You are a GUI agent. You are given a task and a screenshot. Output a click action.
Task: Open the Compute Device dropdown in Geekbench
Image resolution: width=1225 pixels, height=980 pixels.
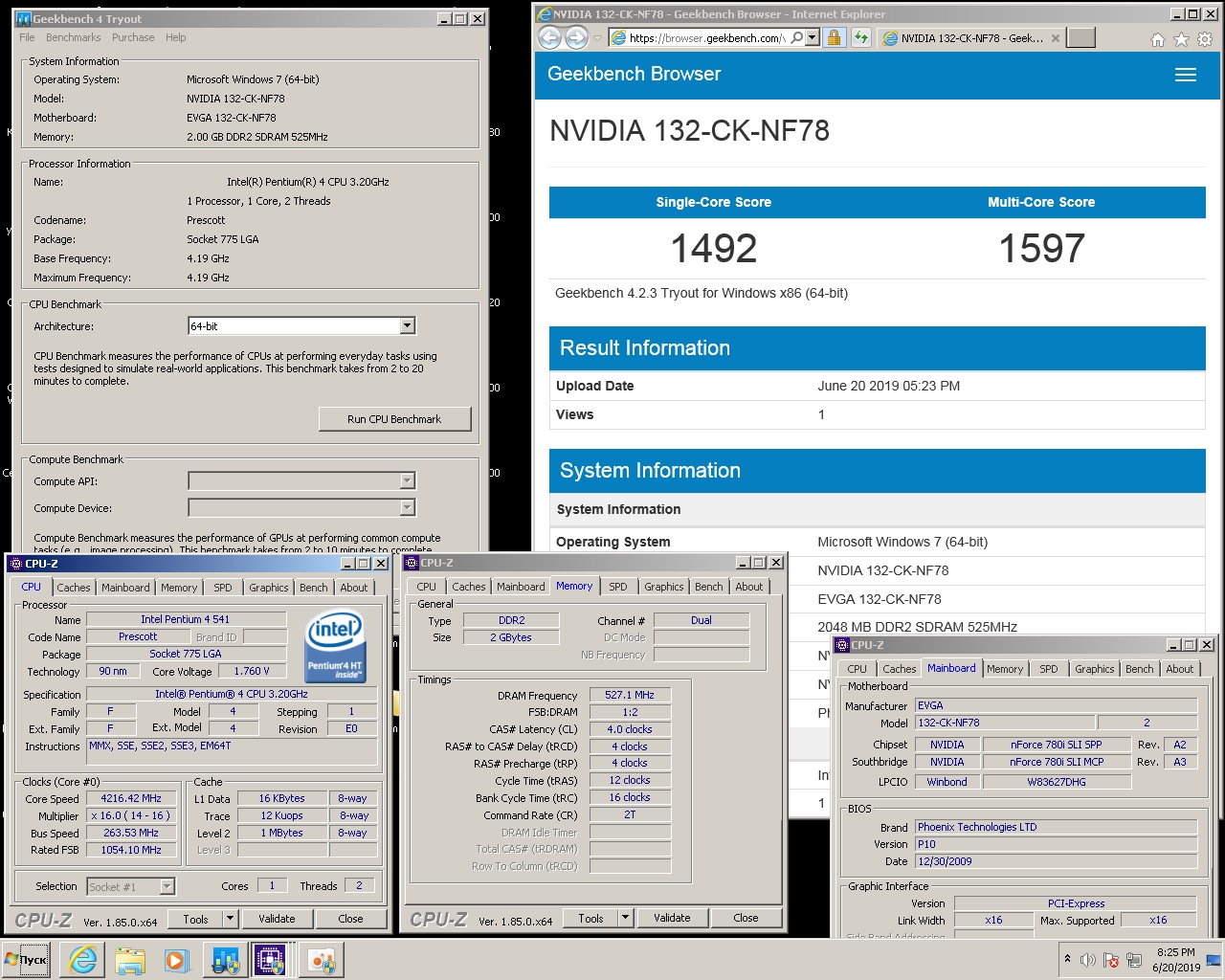(x=407, y=507)
